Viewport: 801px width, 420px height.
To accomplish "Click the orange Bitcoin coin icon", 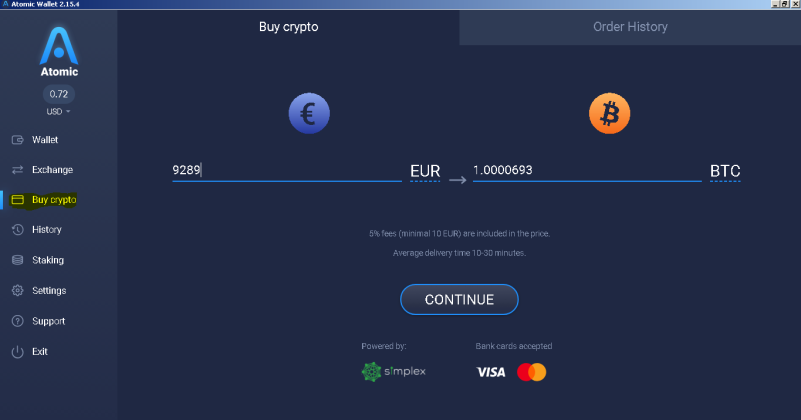I will coord(609,113).
